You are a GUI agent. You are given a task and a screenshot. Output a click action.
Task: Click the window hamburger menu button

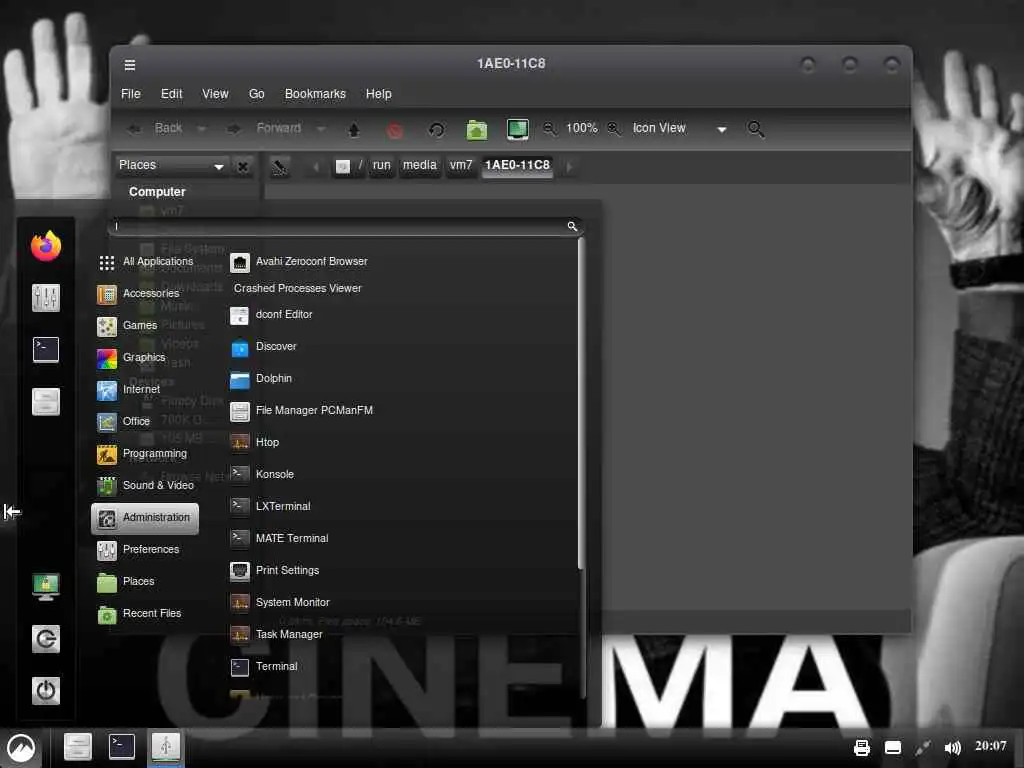(x=130, y=65)
